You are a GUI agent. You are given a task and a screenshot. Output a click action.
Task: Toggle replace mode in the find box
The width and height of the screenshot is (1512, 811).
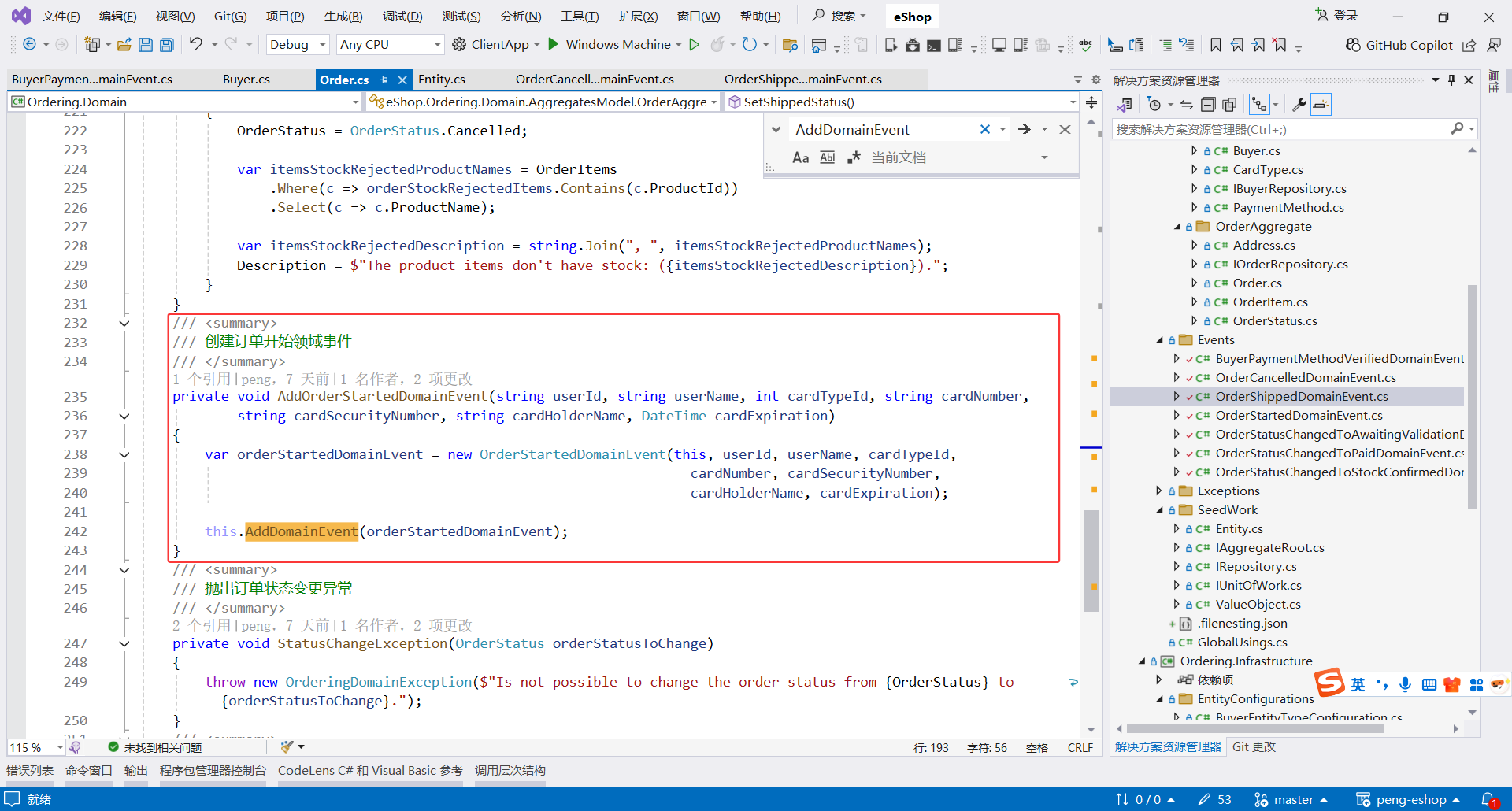pyautogui.click(x=776, y=130)
